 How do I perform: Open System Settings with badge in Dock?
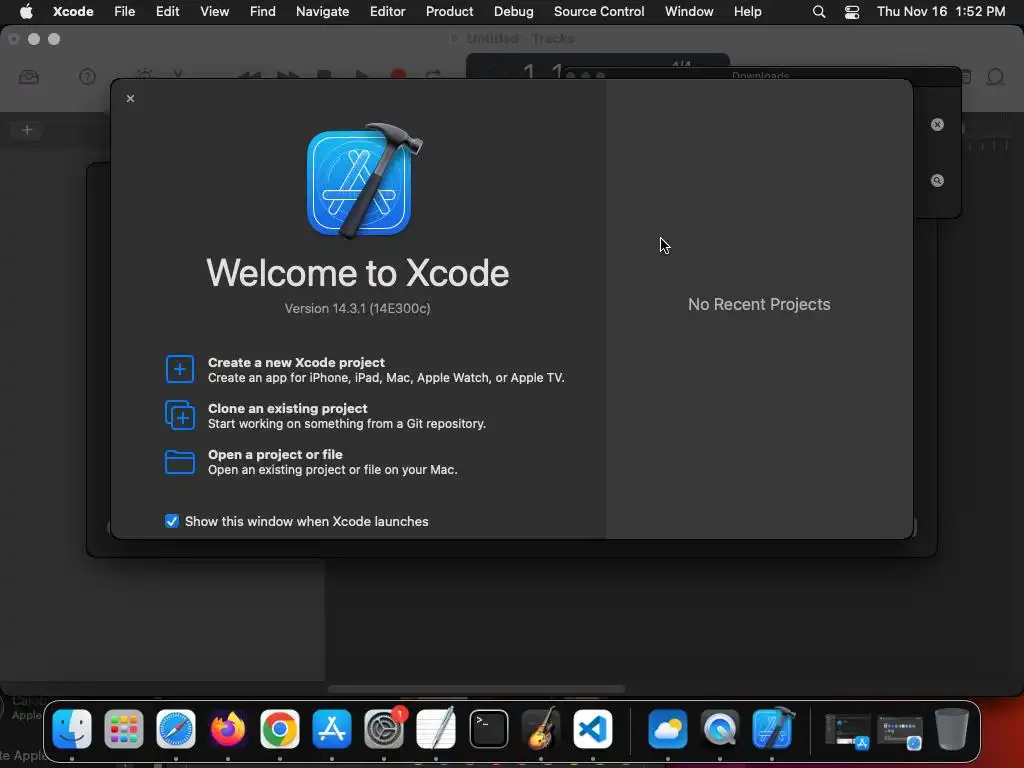click(x=384, y=729)
